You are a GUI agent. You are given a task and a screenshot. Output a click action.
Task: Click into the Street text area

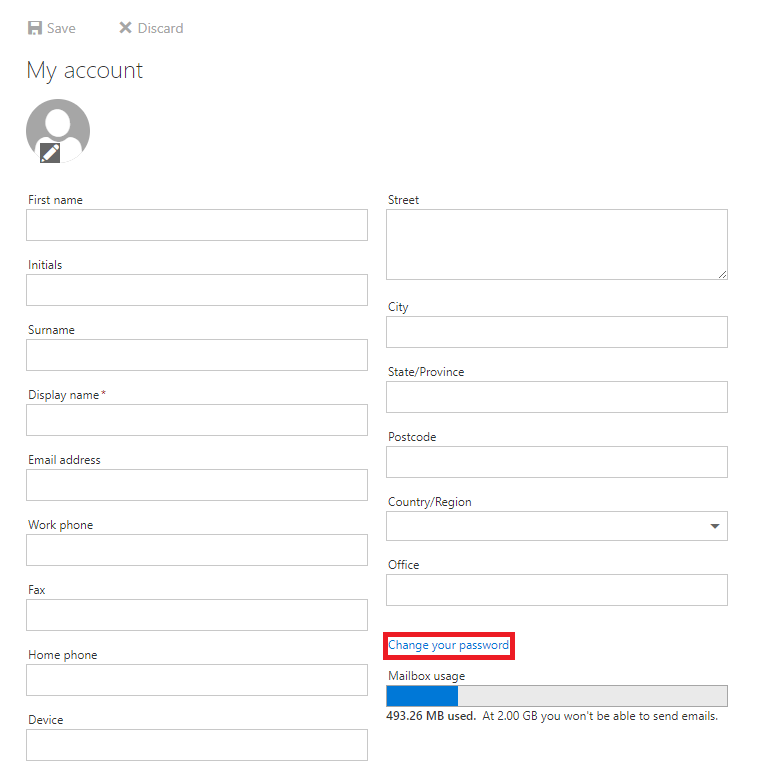click(x=557, y=245)
